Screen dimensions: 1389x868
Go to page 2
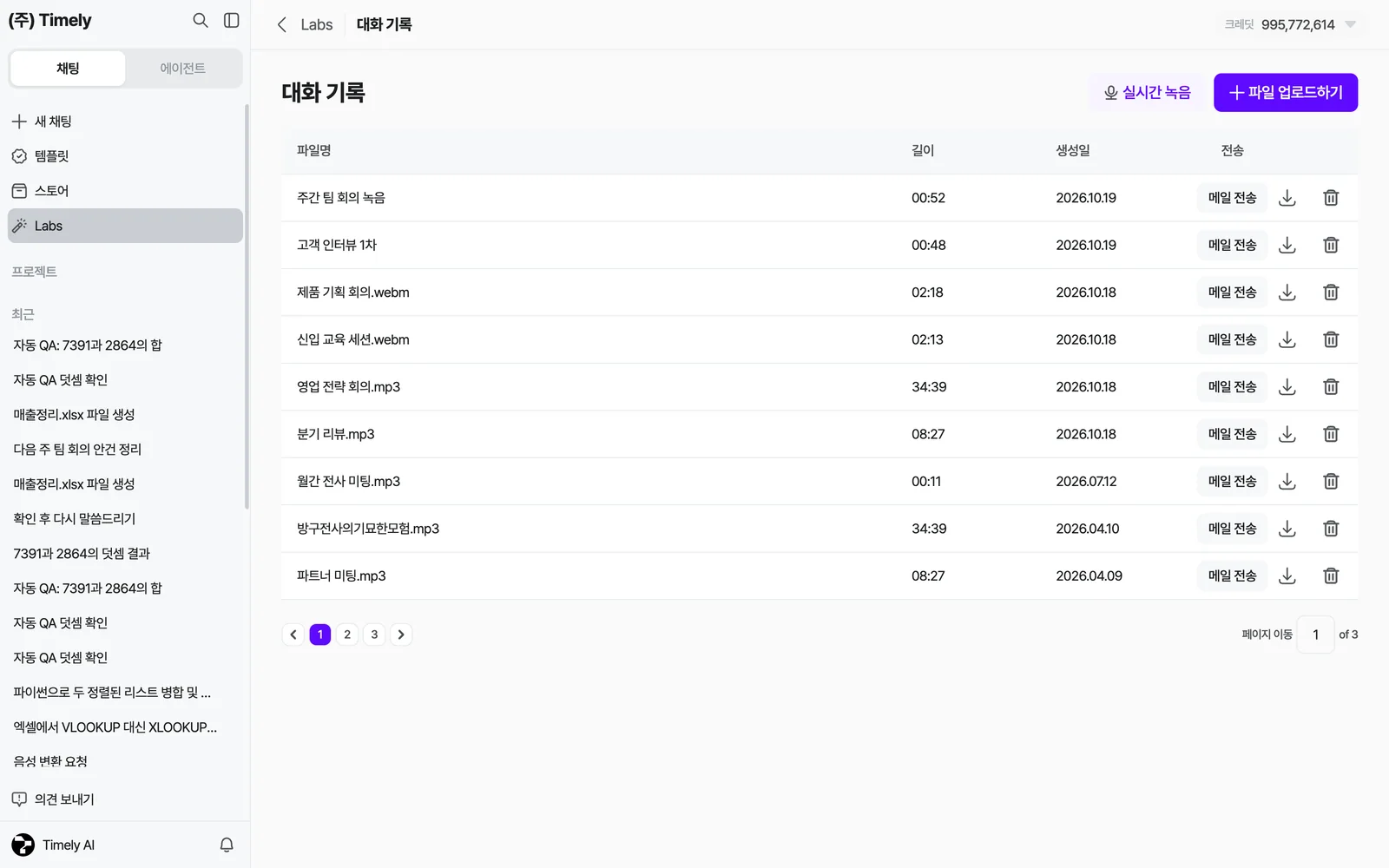347,635
